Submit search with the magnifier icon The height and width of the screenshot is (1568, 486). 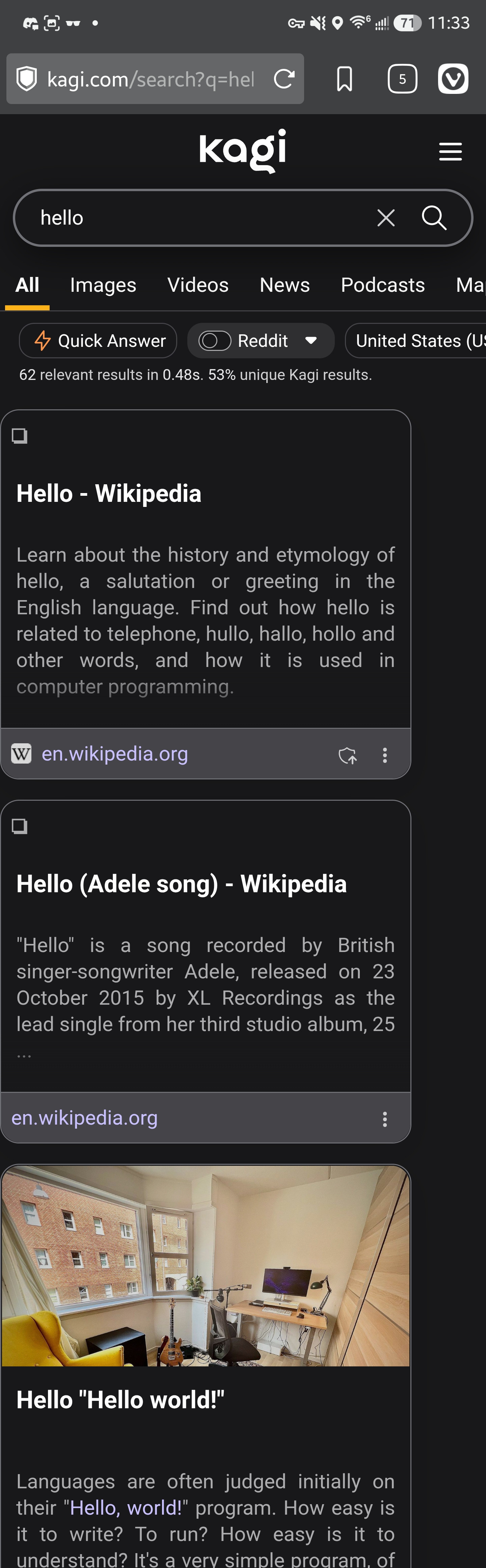click(x=434, y=218)
